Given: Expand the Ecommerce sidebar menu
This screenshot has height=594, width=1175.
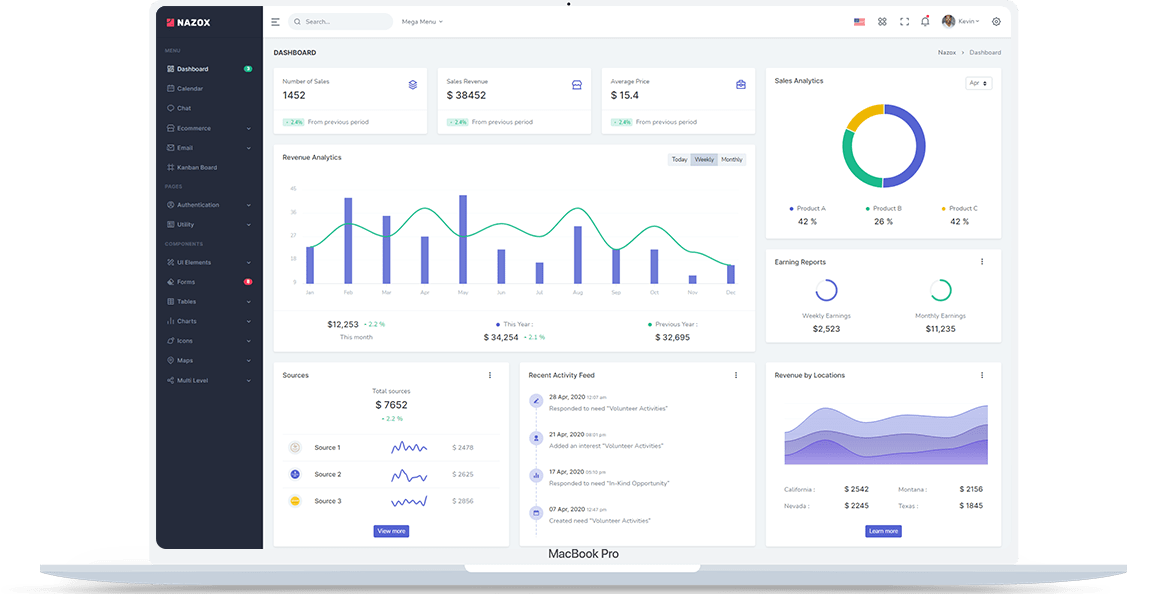Looking at the screenshot, I should pos(209,128).
